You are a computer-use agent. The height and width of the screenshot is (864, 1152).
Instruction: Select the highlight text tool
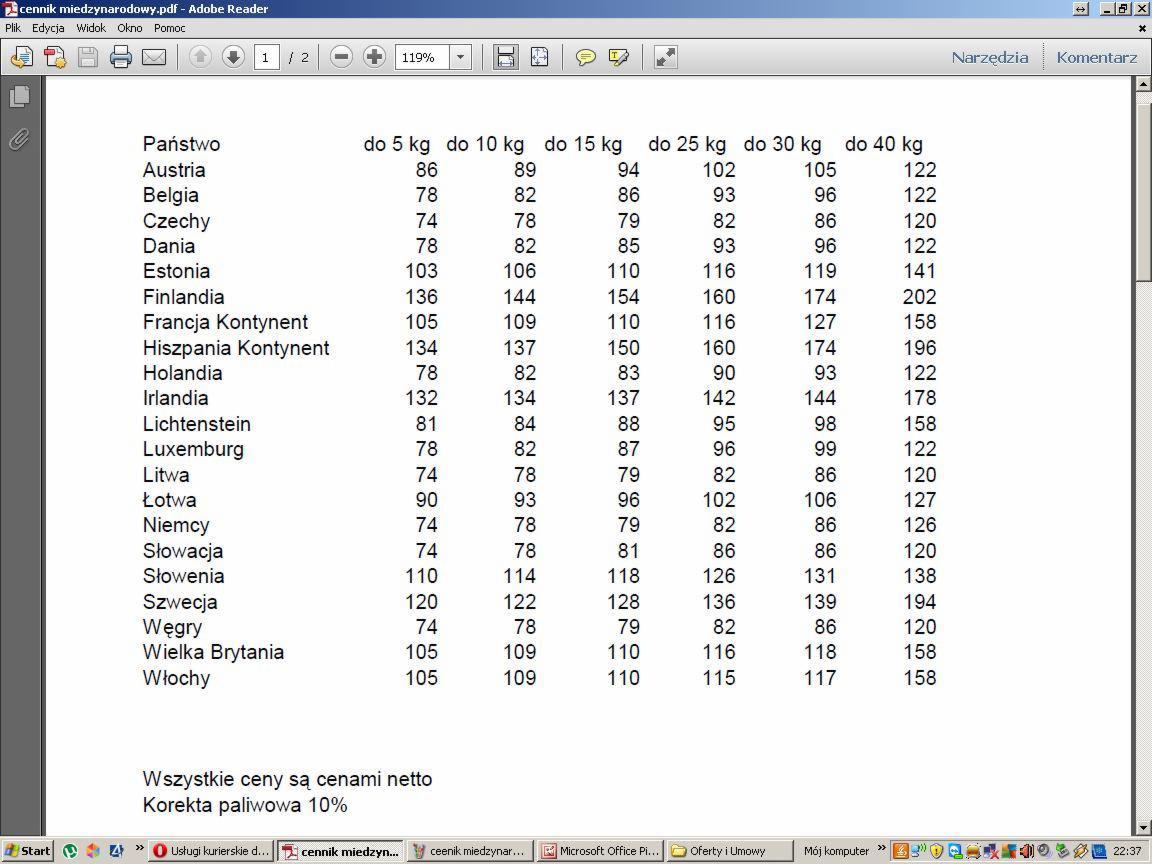coord(619,57)
